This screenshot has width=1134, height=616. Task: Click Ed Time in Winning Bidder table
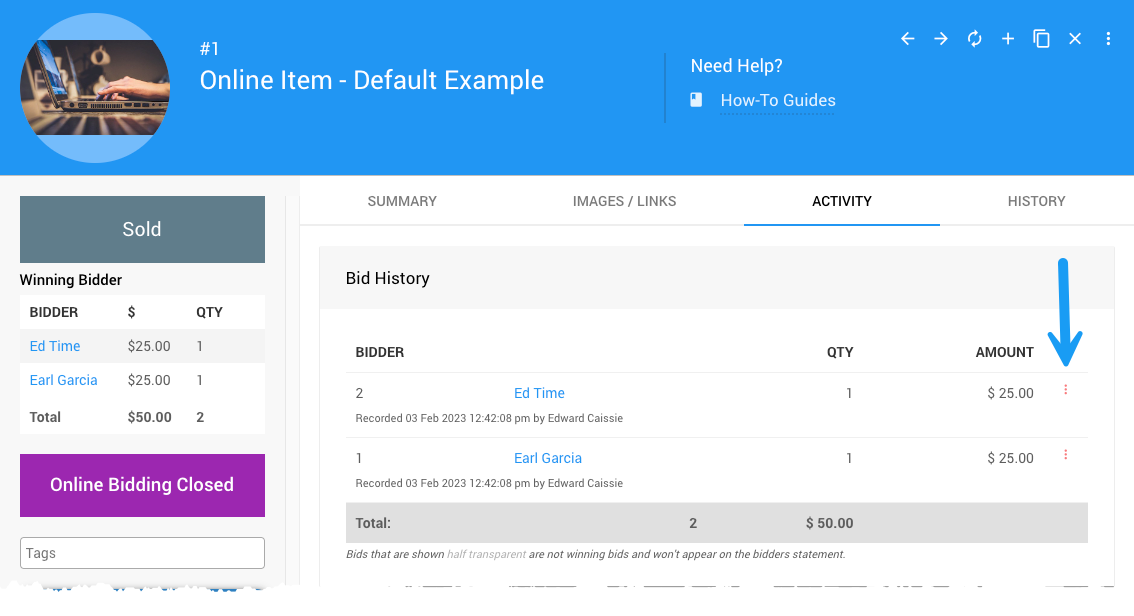coord(55,346)
